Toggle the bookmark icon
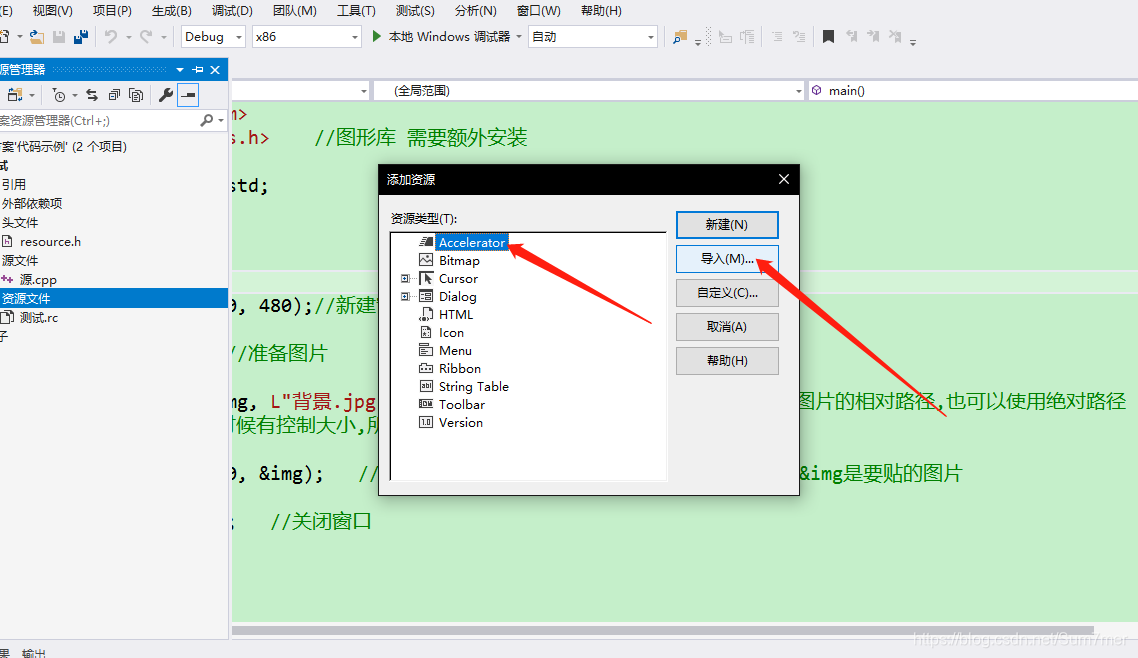Image resolution: width=1138 pixels, height=658 pixels. (828, 36)
